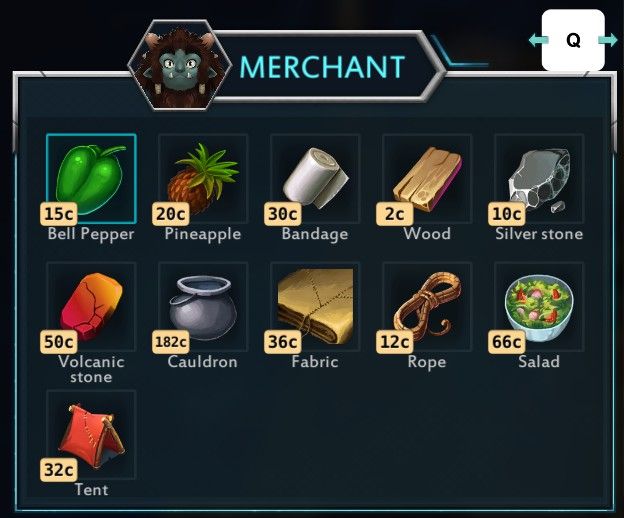Pick the Bandage roll item

pos(315,179)
